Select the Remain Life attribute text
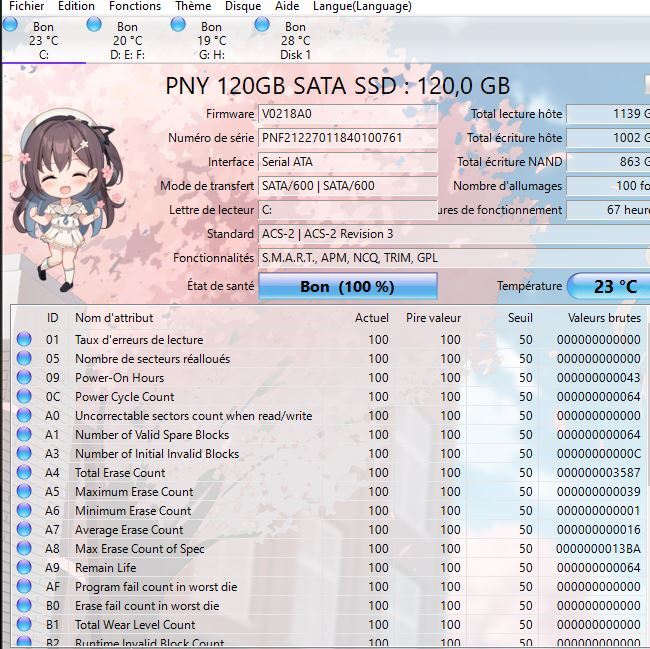Viewport: 650px width, 649px height. click(x=105, y=568)
